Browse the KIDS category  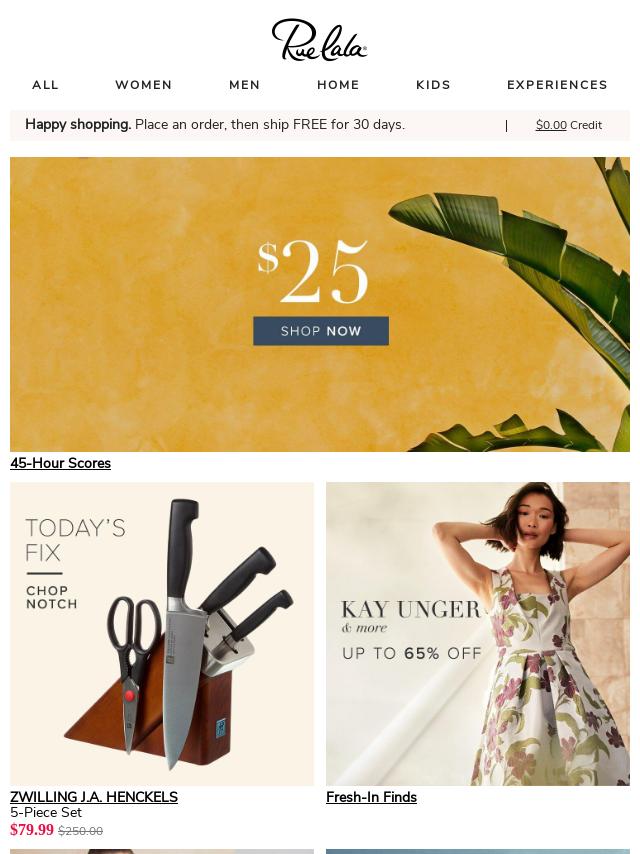pos(434,85)
